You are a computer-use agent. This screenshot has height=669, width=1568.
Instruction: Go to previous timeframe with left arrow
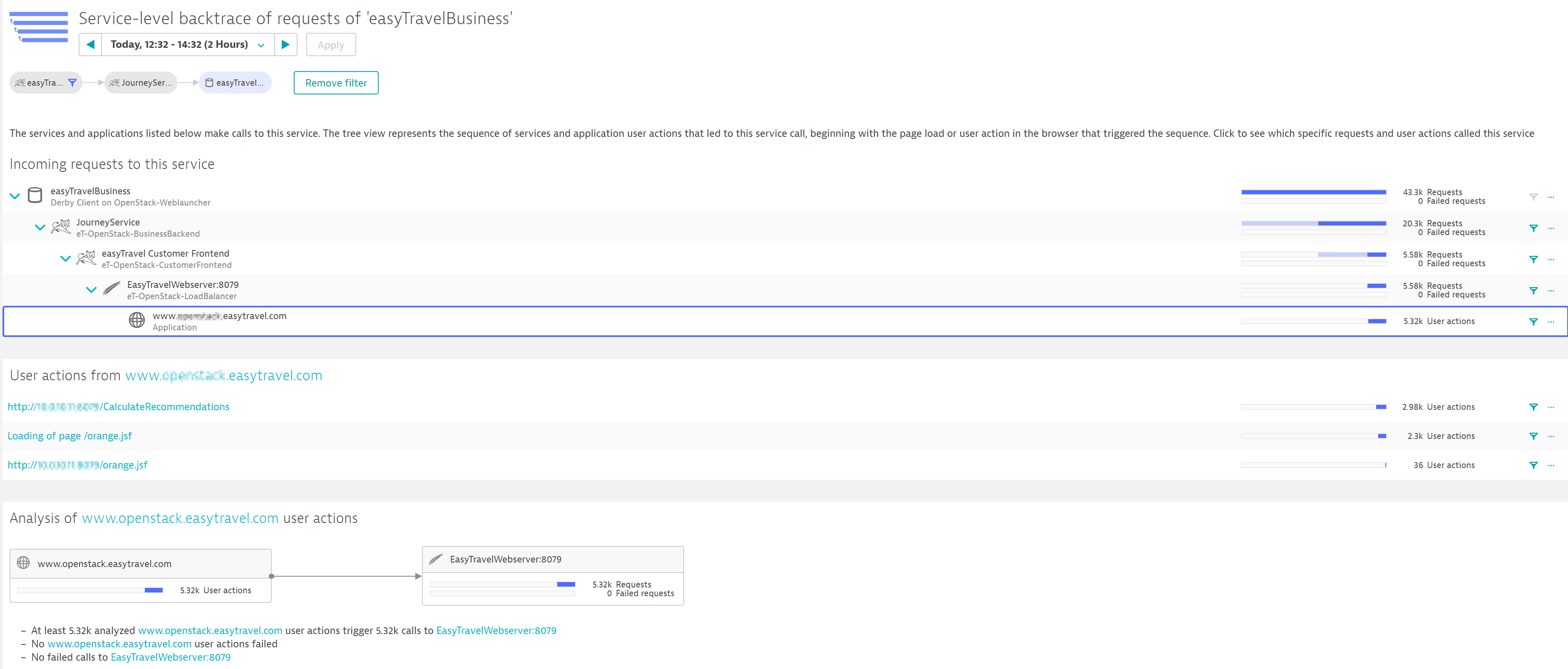[x=90, y=45]
